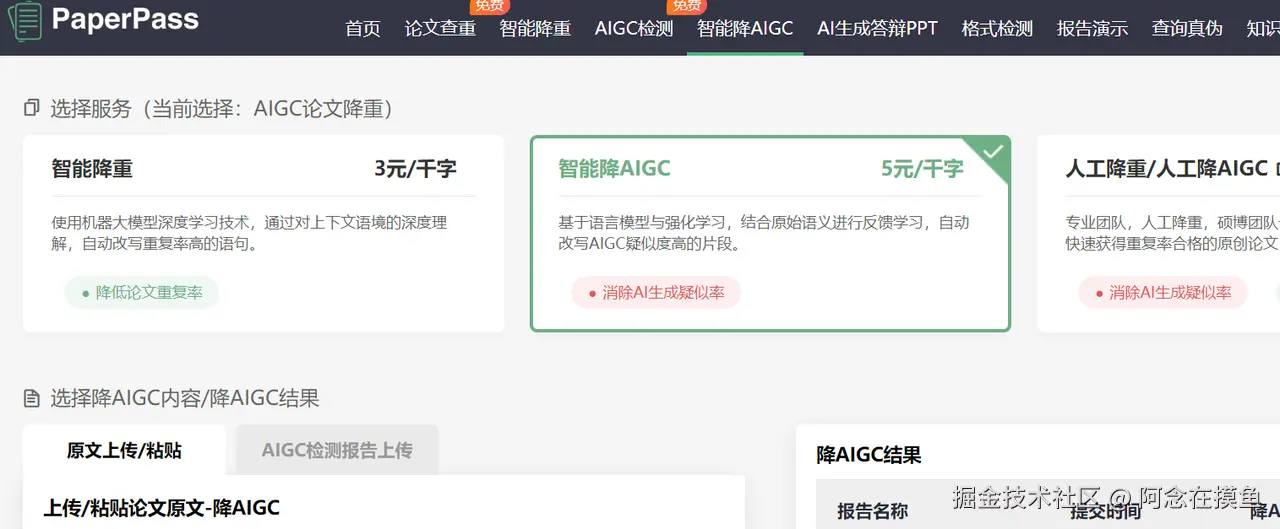
Task: Click the 报告名称 column header
Action: (x=872, y=511)
